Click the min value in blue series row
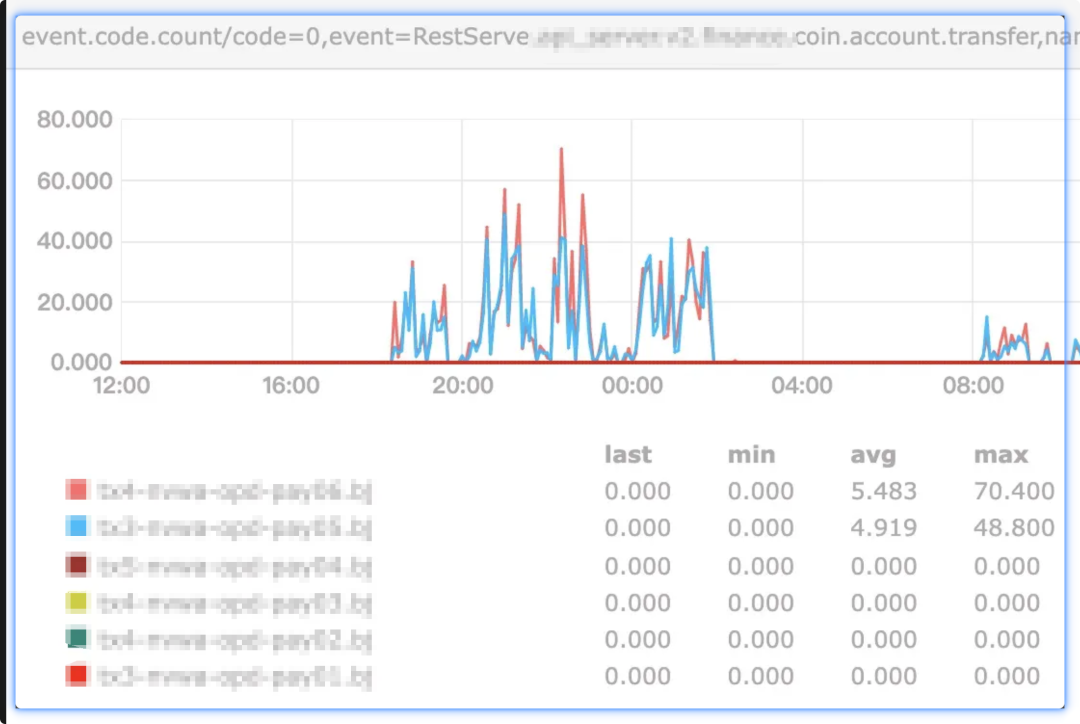 [760, 528]
